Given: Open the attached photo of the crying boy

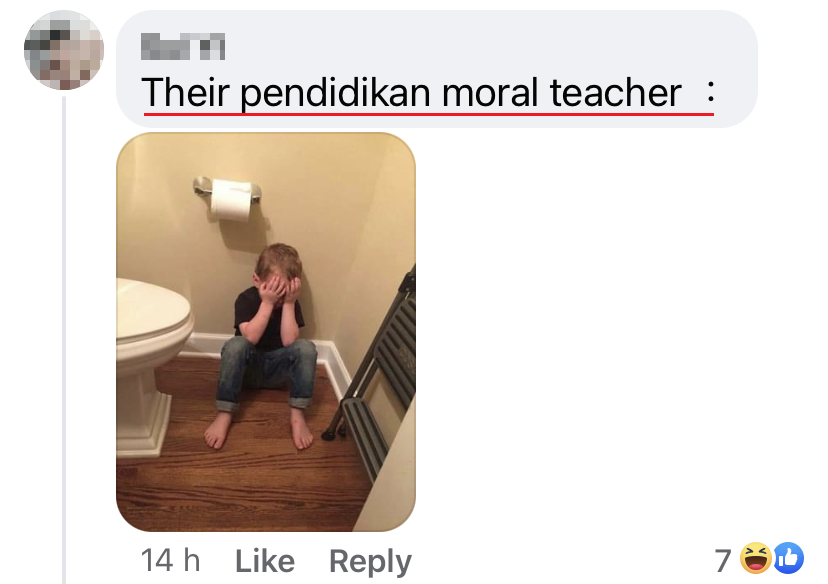Looking at the screenshot, I should pyautogui.click(x=266, y=332).
